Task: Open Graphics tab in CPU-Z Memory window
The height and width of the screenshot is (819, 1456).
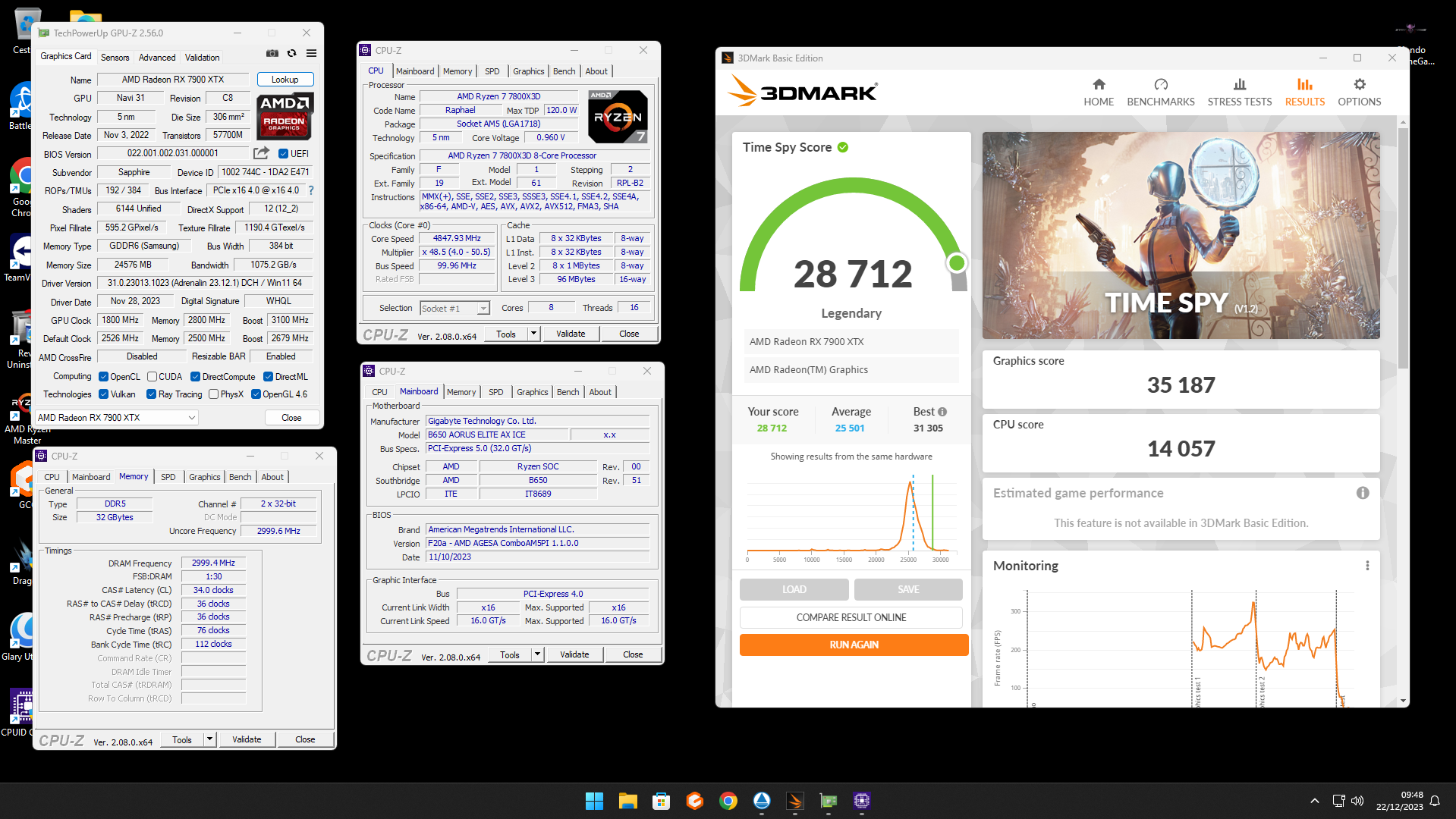Action: coord(205,477)
